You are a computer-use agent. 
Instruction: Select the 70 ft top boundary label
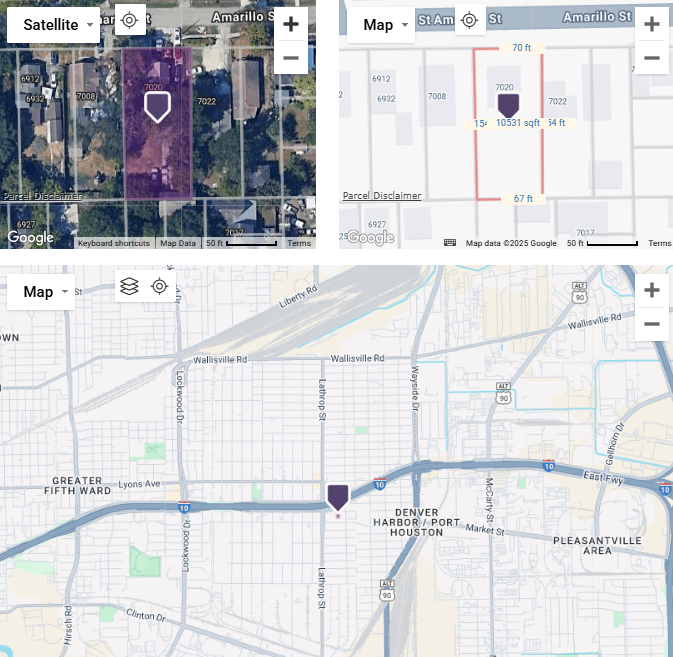(x=521, y=48)
